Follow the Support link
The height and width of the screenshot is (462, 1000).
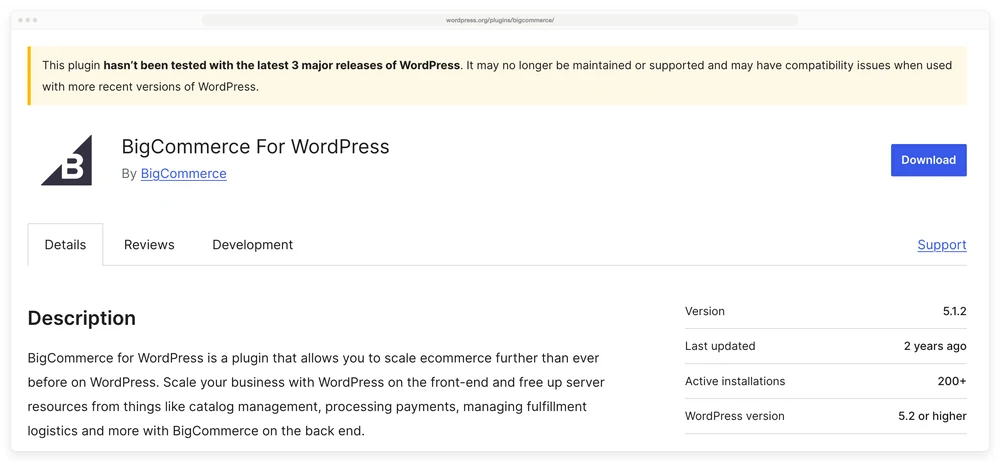click(942, 244)
